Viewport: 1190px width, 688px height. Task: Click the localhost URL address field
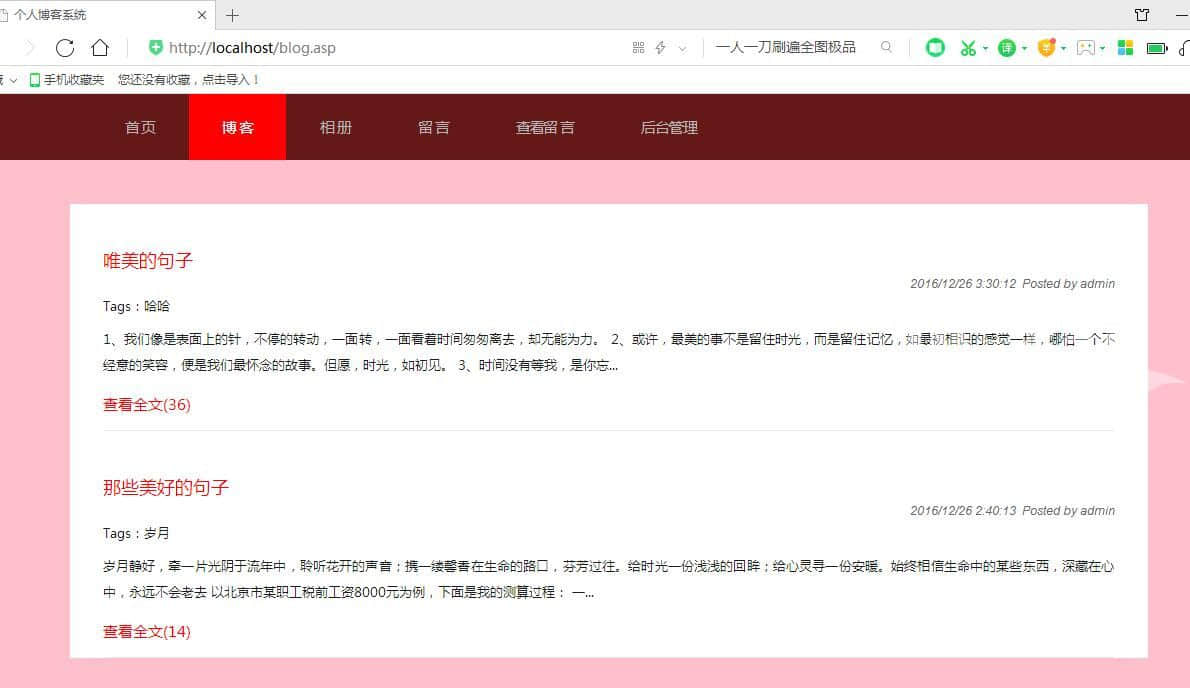pyautogui.click(x=380, y=48)
